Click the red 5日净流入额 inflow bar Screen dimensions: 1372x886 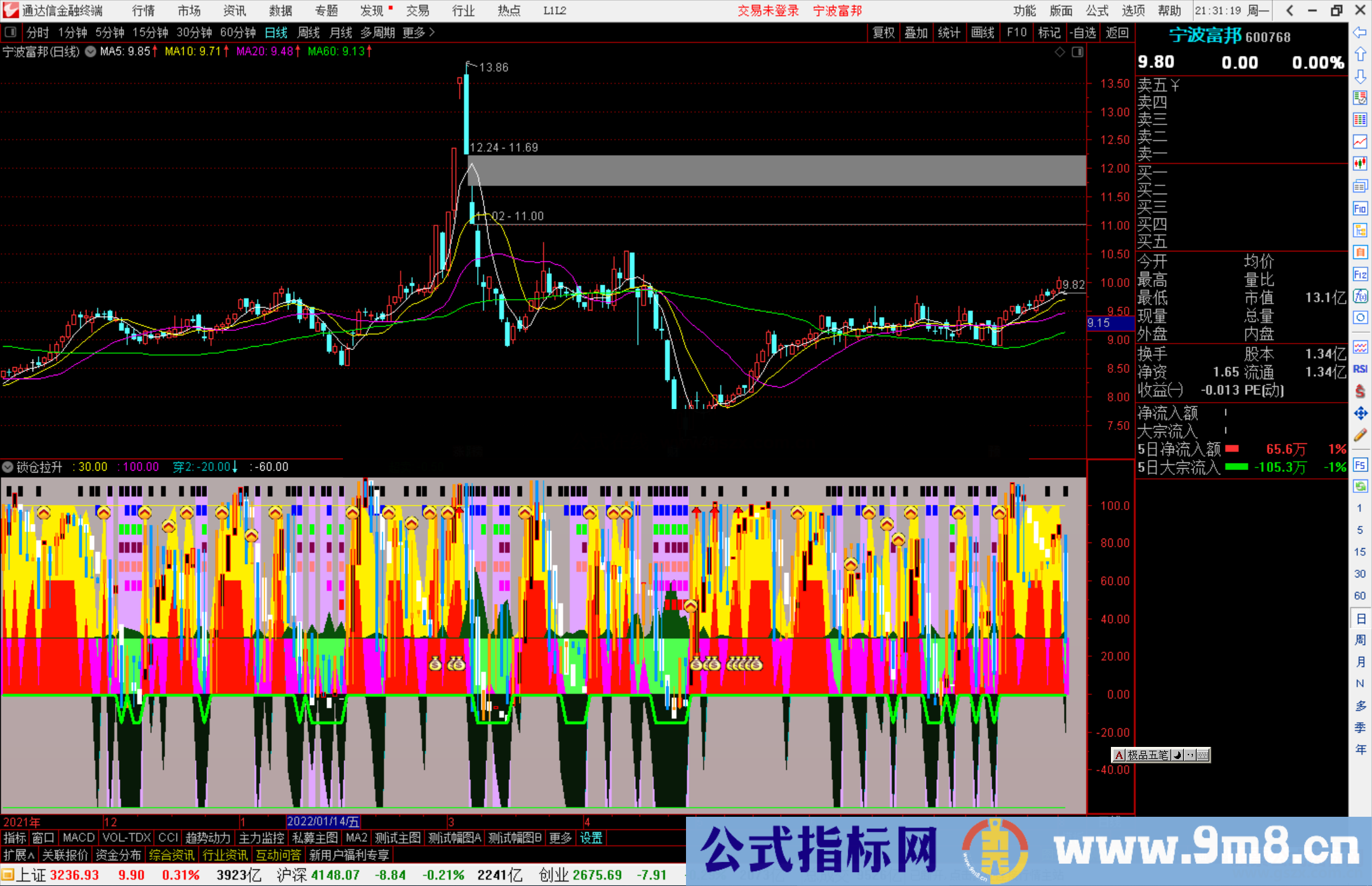point(1234,449)
